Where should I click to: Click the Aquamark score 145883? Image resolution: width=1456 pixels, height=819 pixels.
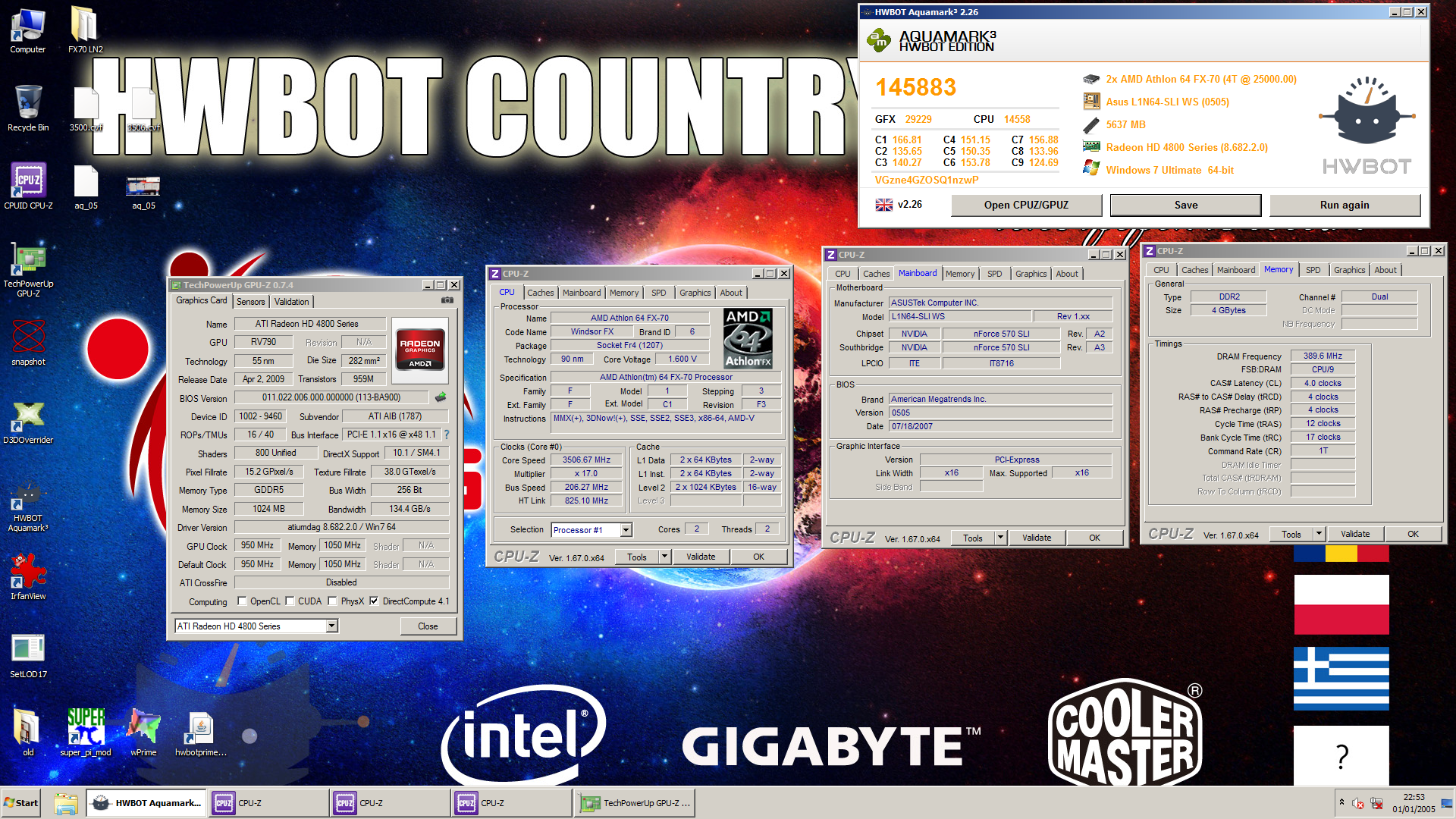[915, 87]
